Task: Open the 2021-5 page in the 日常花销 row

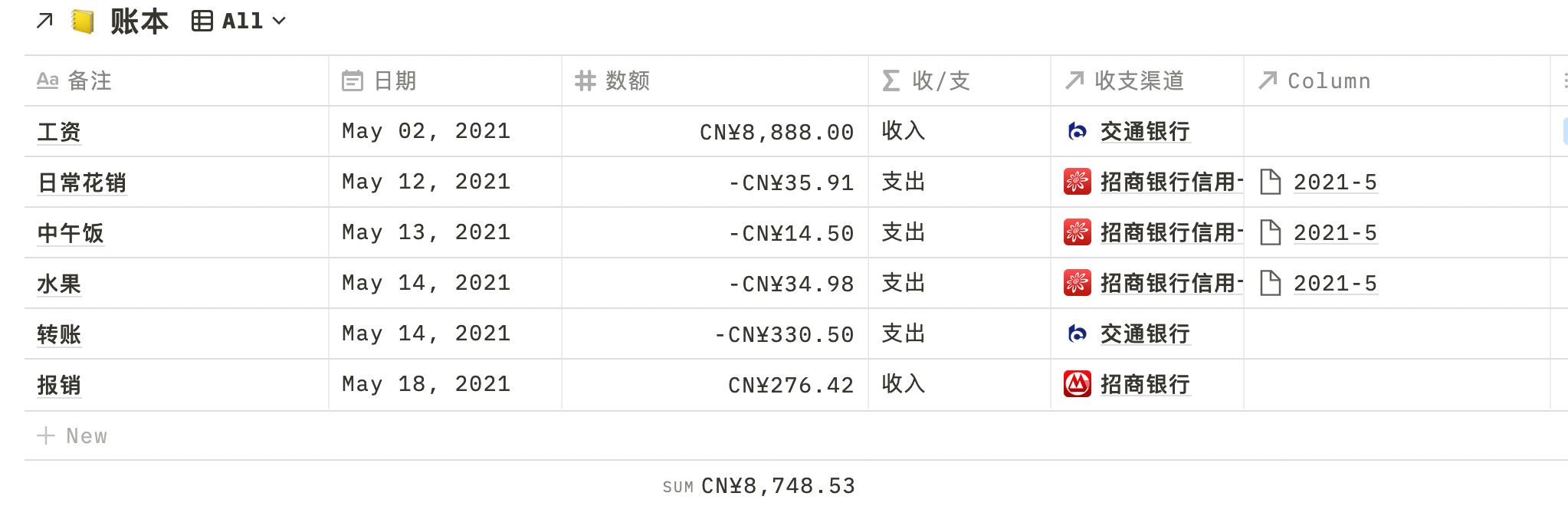Action: [x=1336, y=182]
